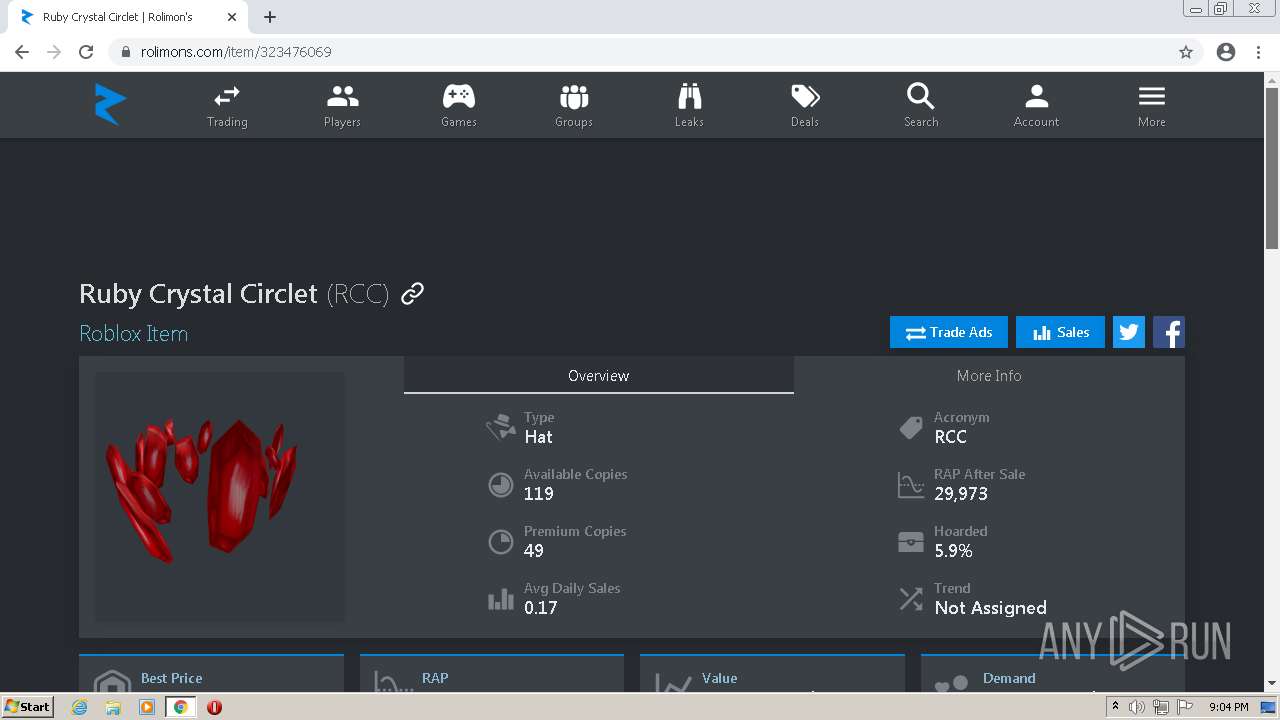Click the RAP After Sale value 29,973
The width and height of the screenshot is (1280, 720).
(x=961, y=494)
